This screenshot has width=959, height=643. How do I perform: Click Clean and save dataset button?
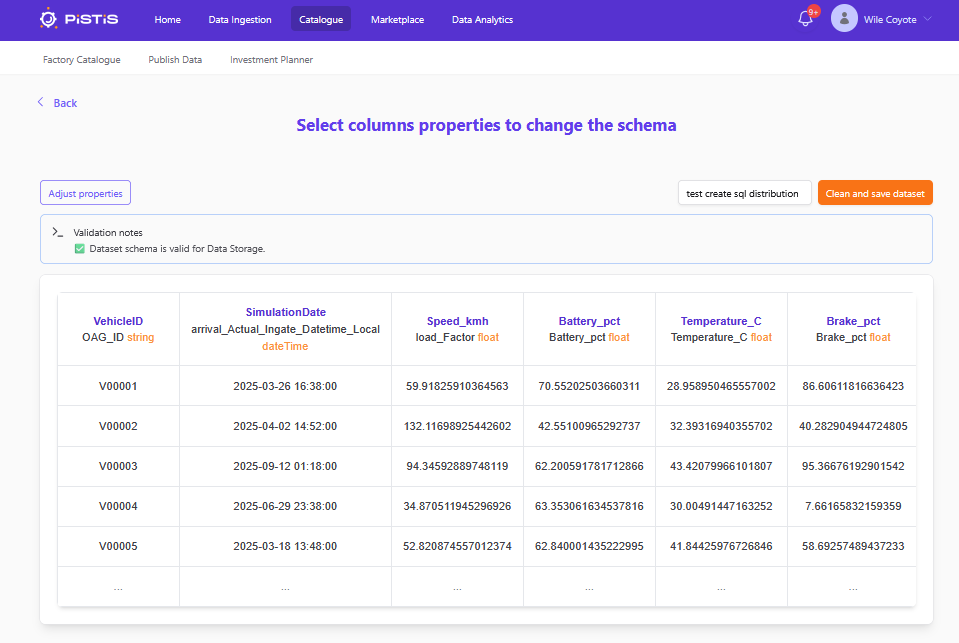click(875, 193)
